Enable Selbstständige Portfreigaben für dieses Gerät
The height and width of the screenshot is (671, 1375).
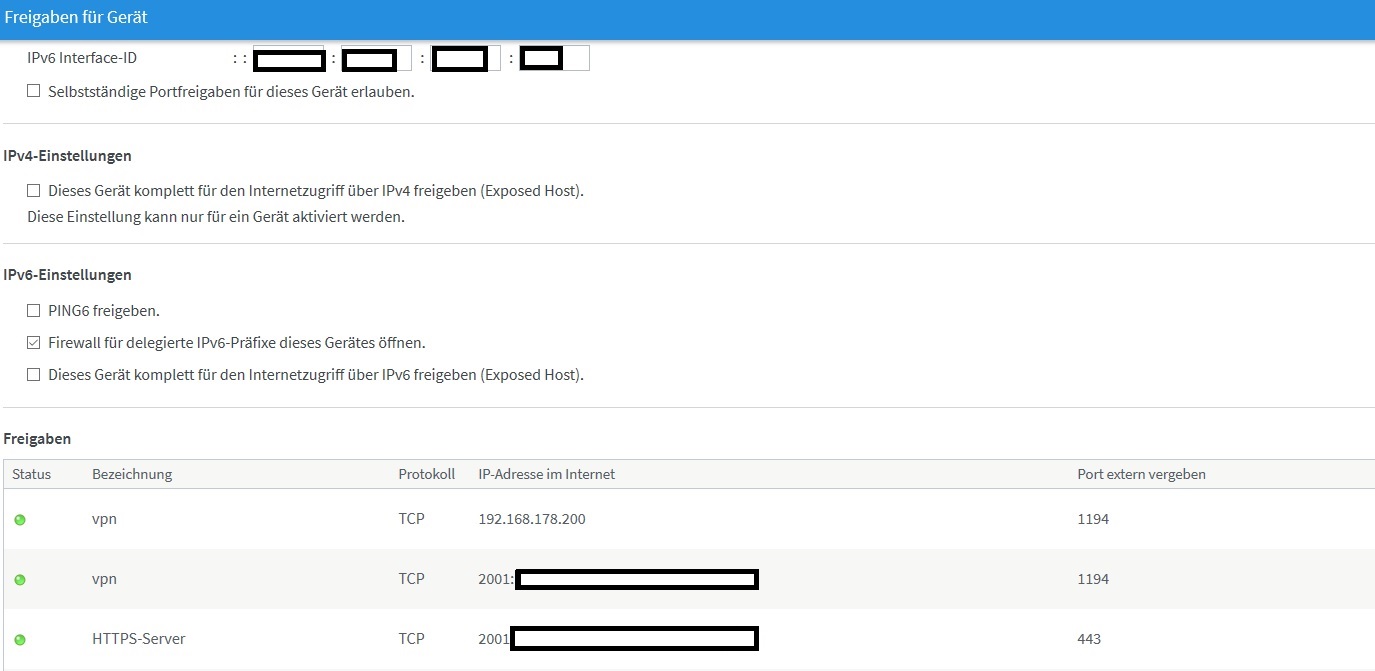34,91
